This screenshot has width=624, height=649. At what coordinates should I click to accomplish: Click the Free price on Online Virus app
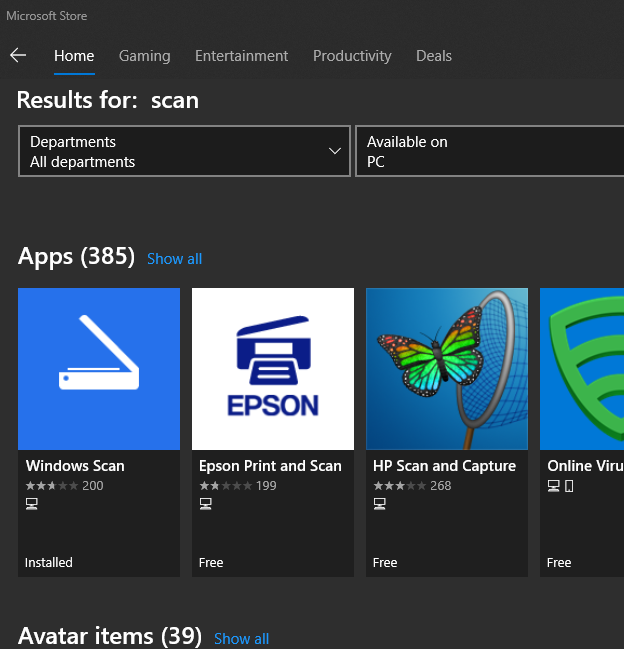[x=559, y=562]
